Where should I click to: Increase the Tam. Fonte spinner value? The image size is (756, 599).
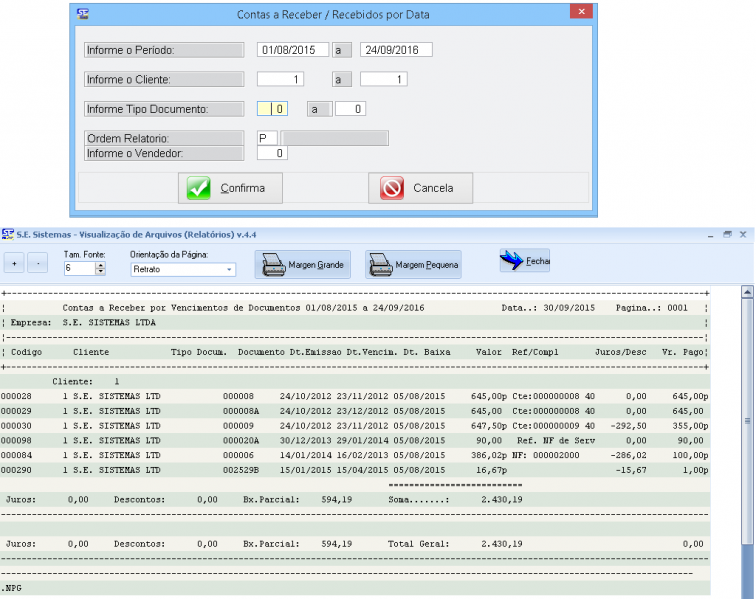(x=100, y=264)
